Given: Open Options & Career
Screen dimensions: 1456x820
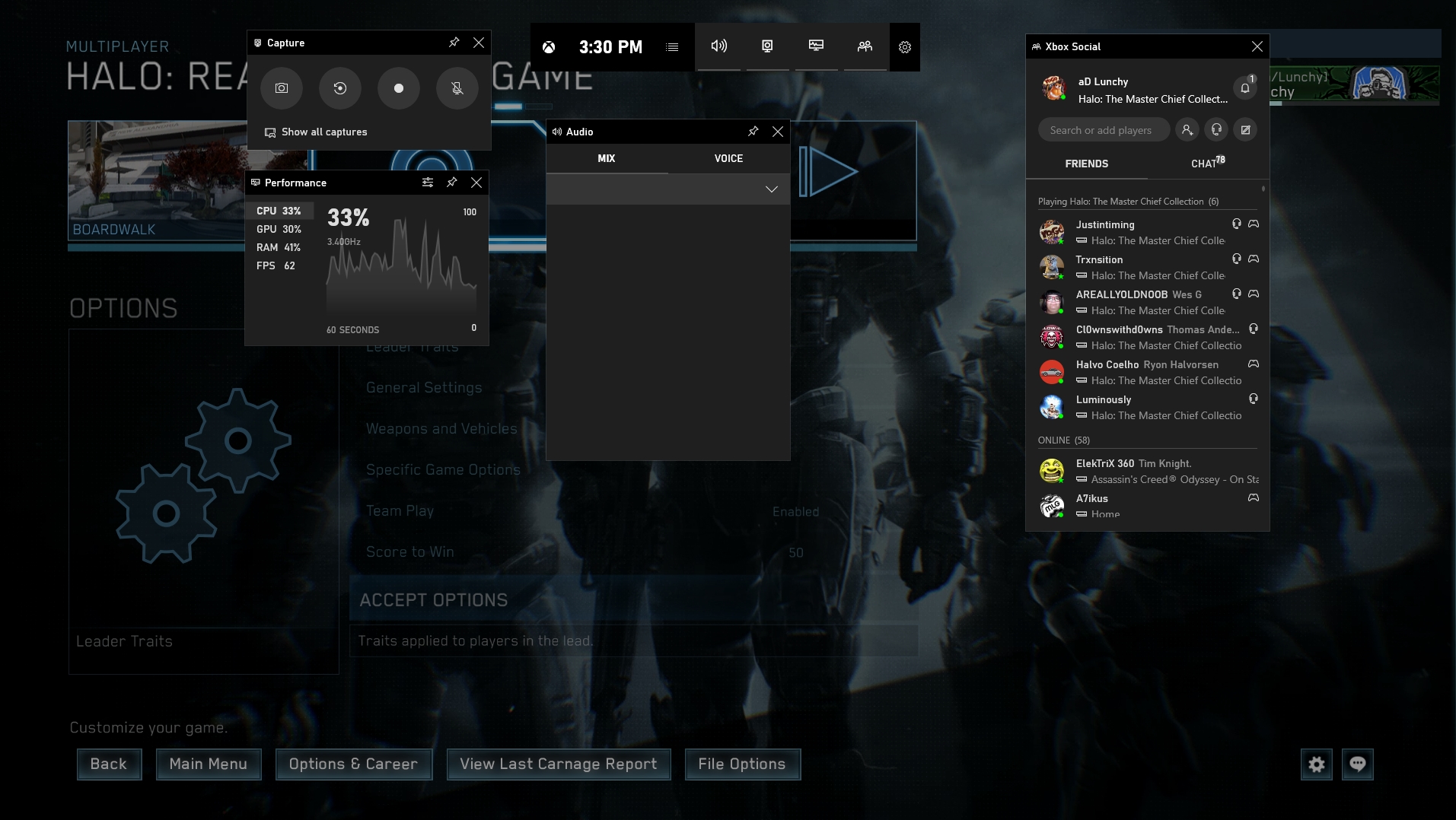Looking at the screenshot, I should (x=353, y=764).
